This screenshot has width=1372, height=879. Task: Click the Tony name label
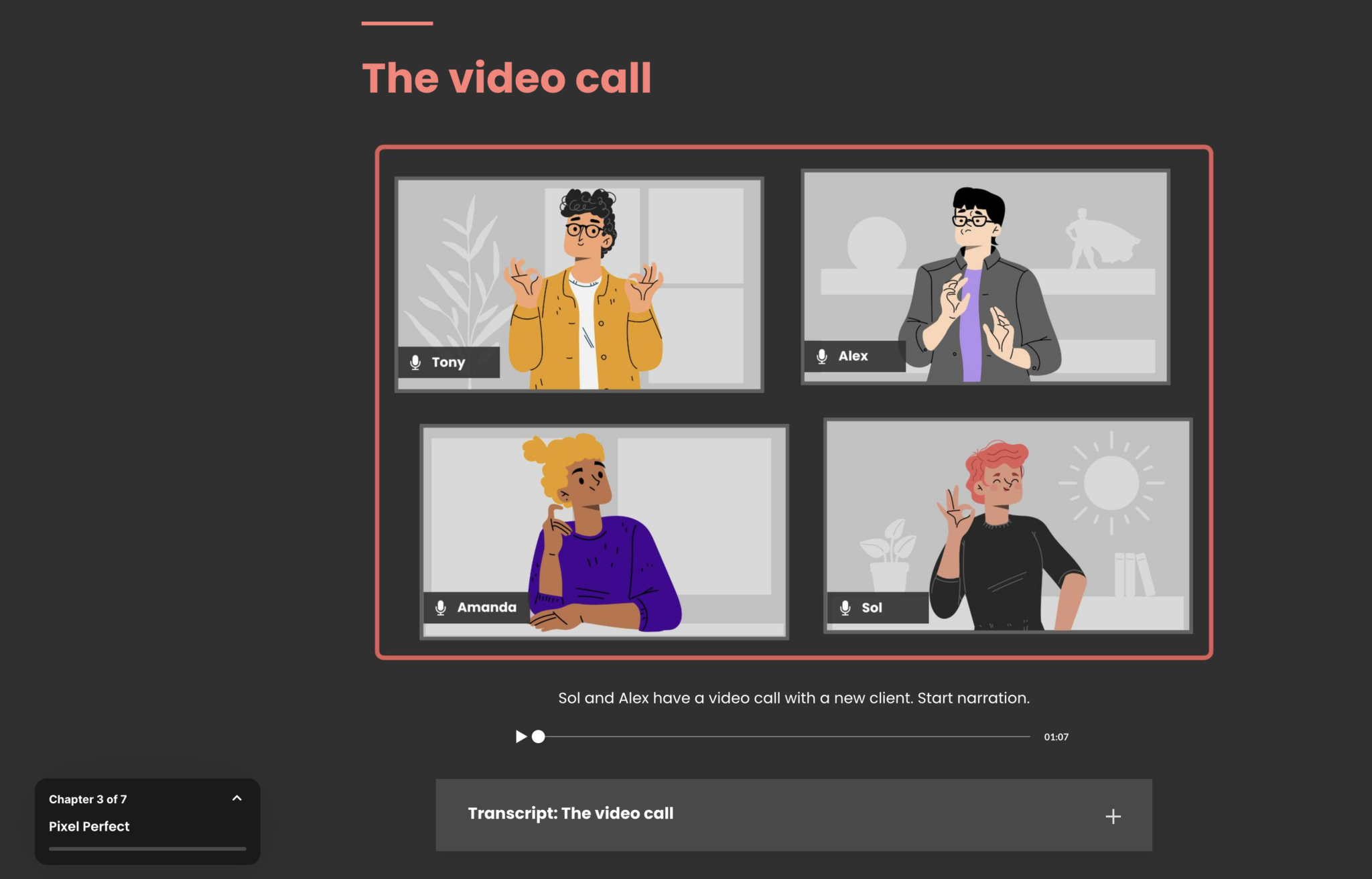(x=448, y=362)
